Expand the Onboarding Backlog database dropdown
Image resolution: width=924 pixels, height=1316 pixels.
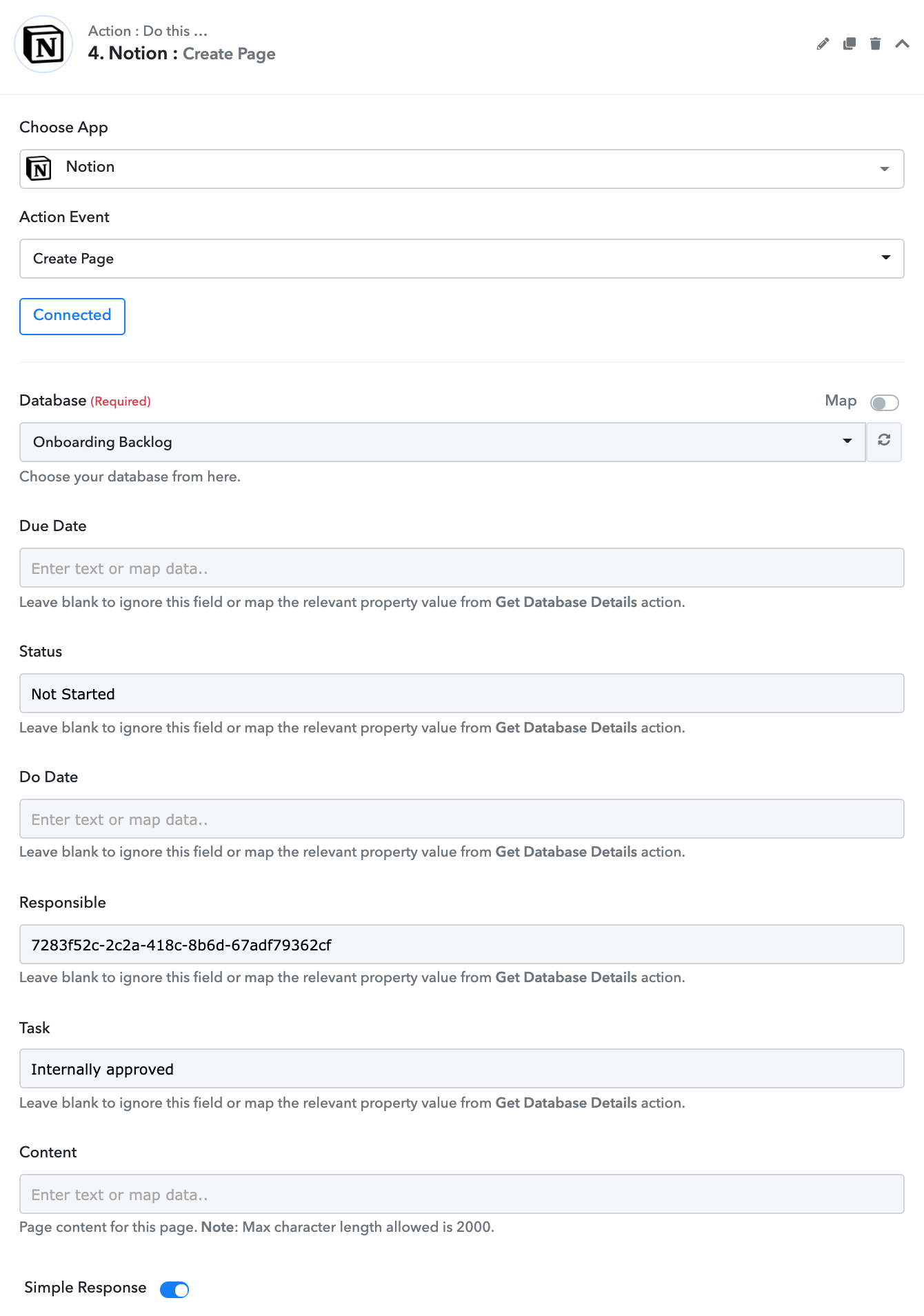443,442
